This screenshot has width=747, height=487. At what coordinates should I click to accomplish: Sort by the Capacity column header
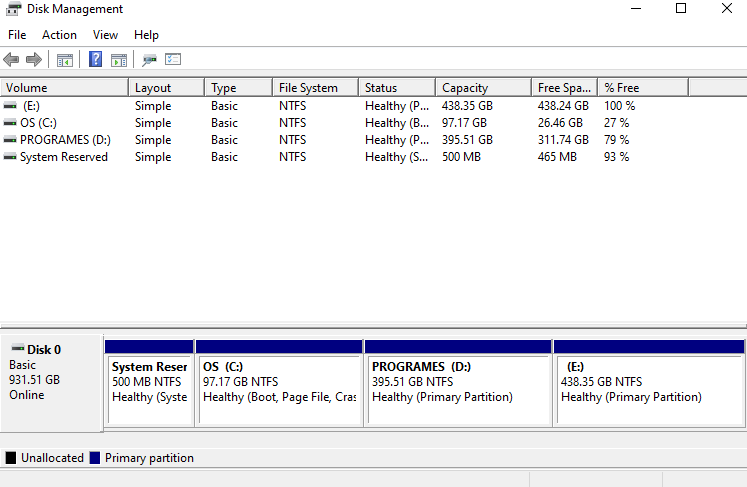(484, 88)
